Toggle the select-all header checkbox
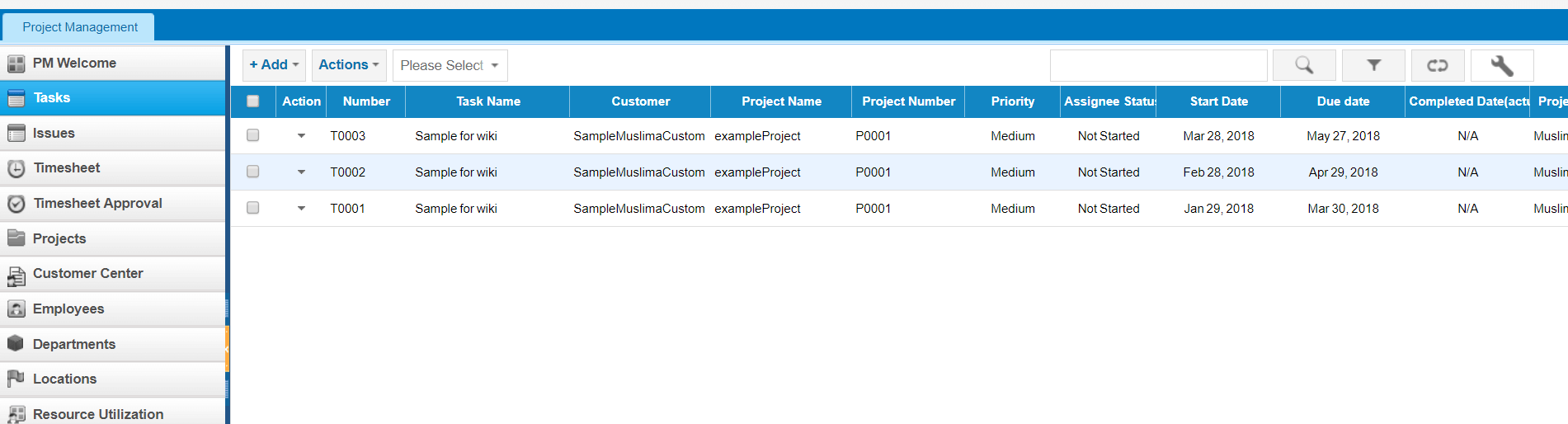Screen dimensions: 1568x424 [253, 101]
